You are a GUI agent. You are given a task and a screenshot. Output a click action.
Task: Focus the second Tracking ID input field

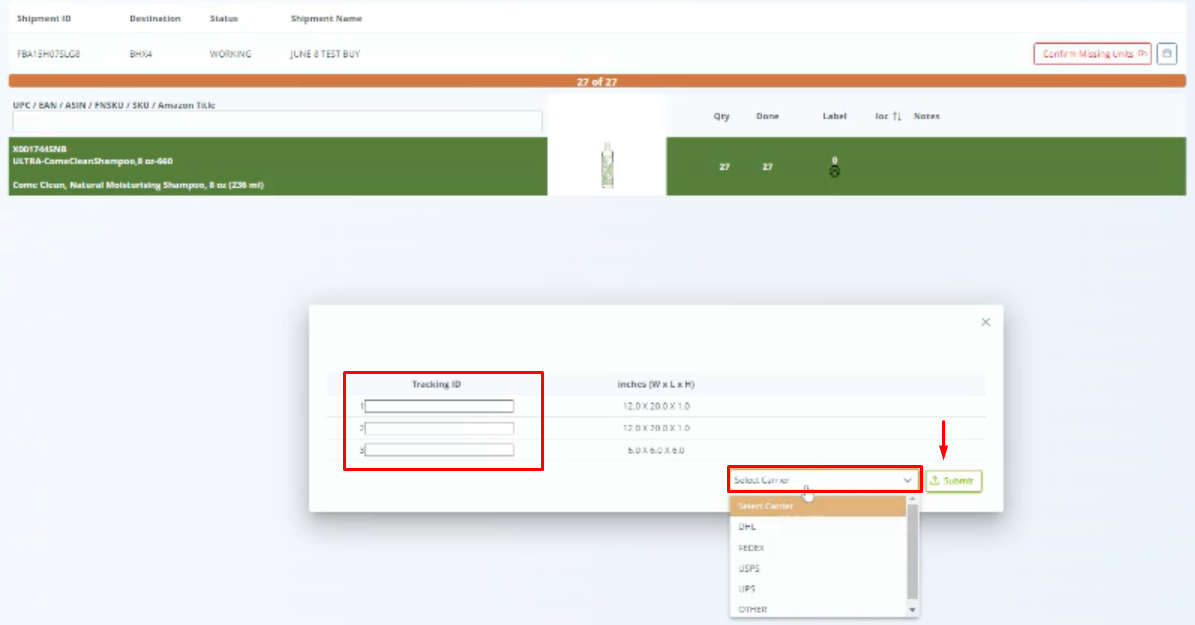click(x=439, y=428)
